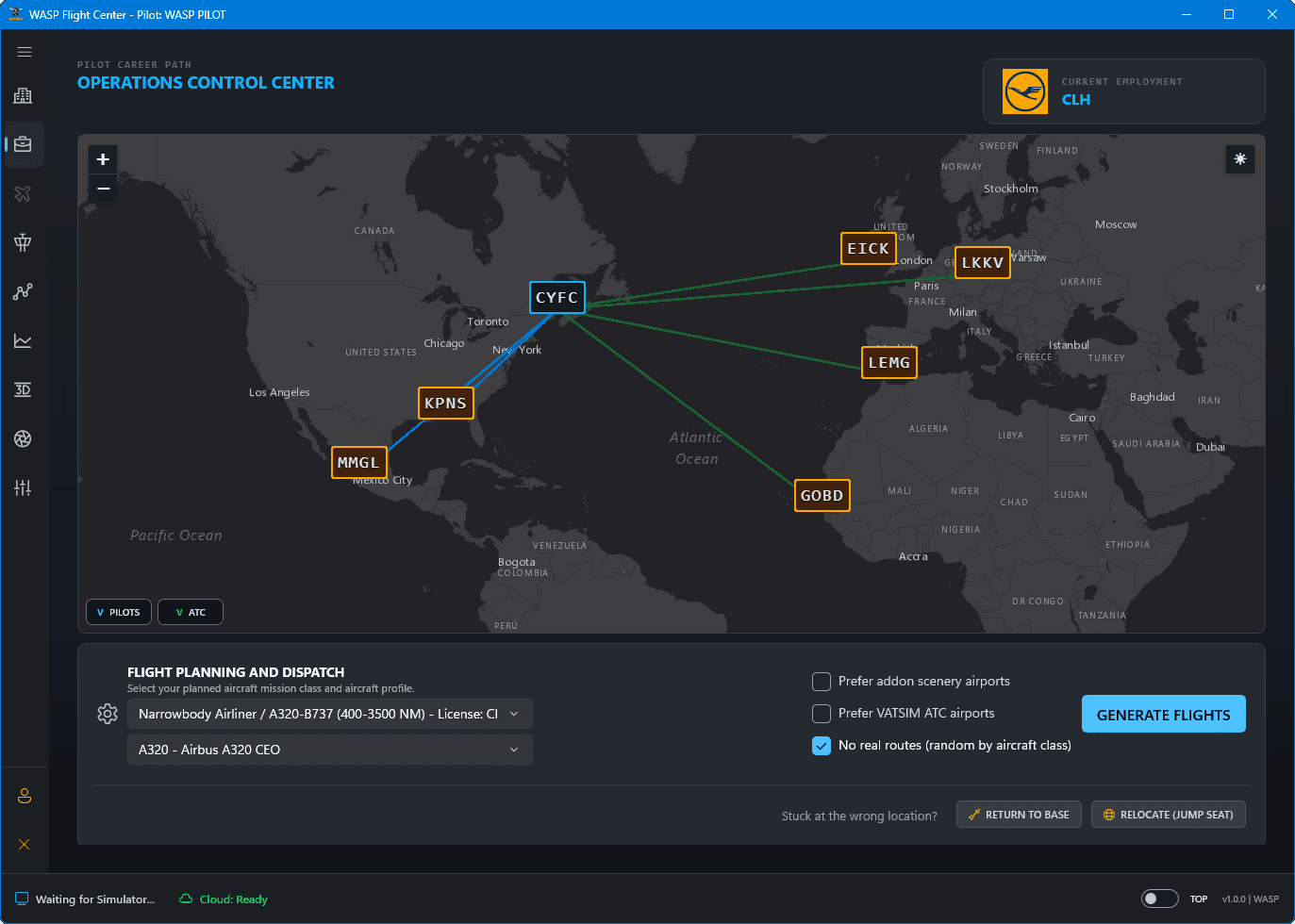
Task: Open the line chart statistics sidebar icon
Action: [x=24, y=340]
